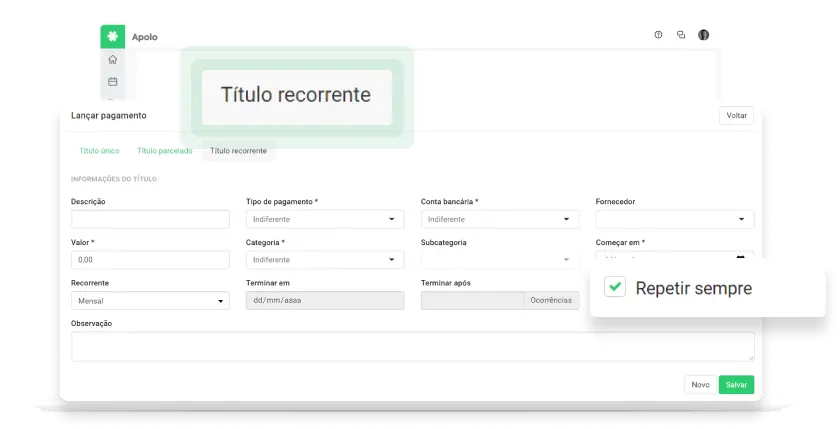This screenshot has width=840, height=429.
Task: Switch to the Título parcelado tab
Action: [x=165, y=151]
